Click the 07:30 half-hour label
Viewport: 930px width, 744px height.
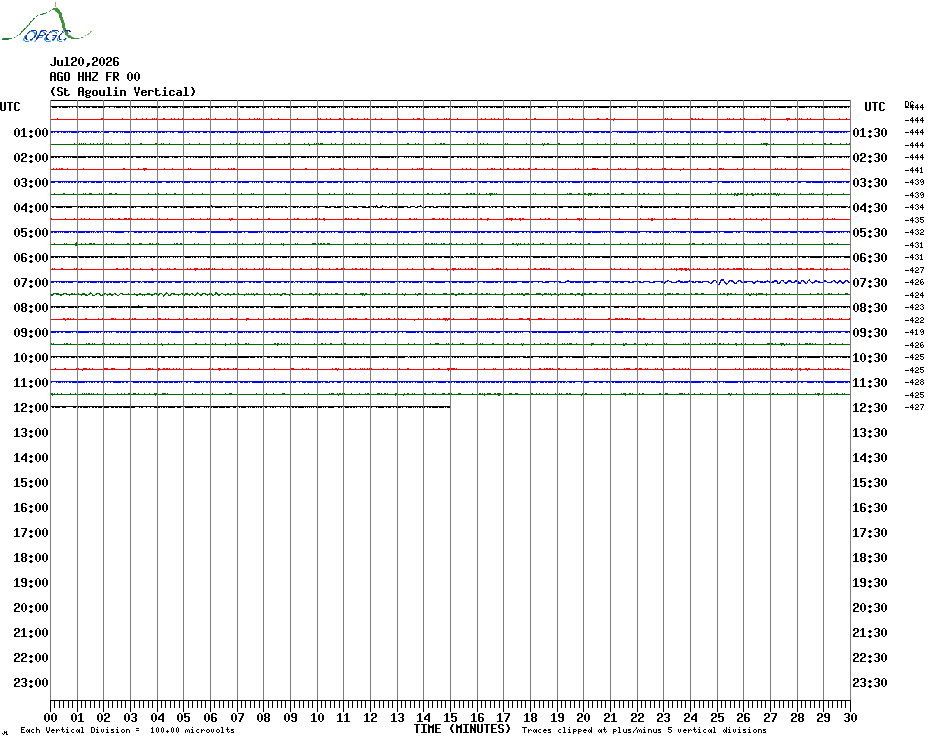click(870, 283)
